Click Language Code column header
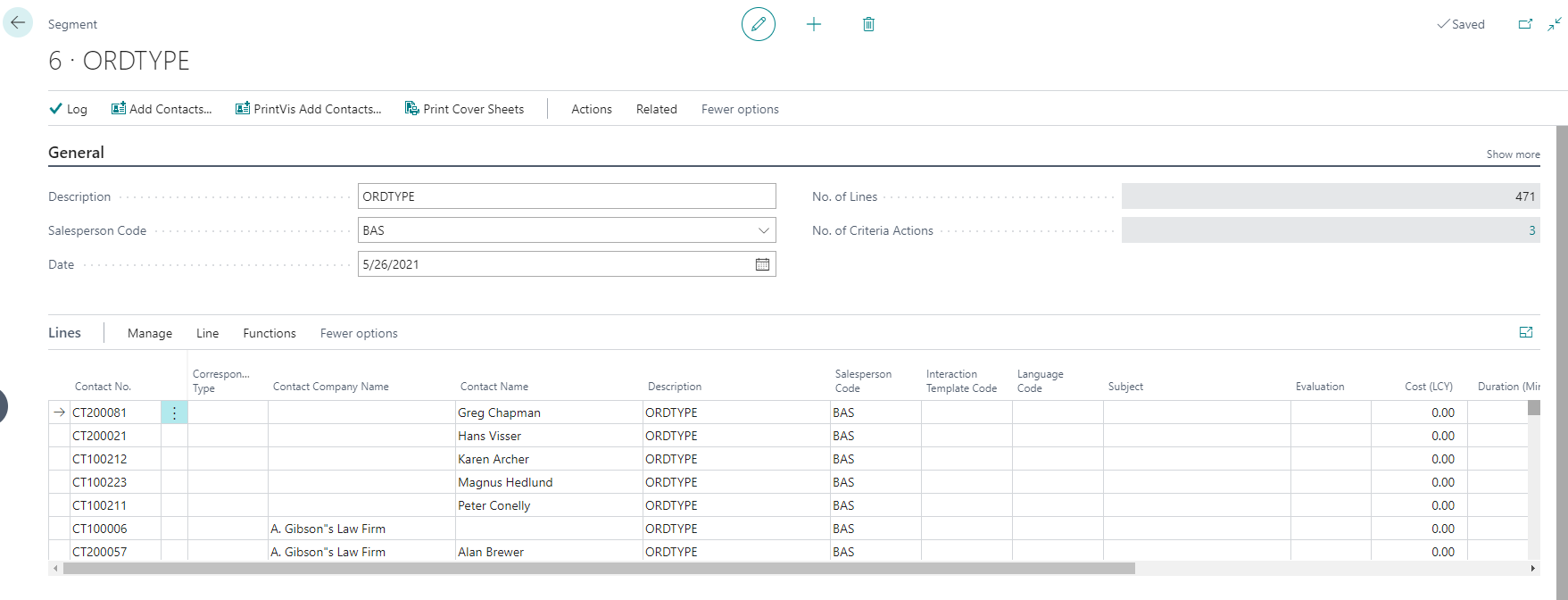The height and width of the screenshot is (600, 1568). (x=1040, y=381)
